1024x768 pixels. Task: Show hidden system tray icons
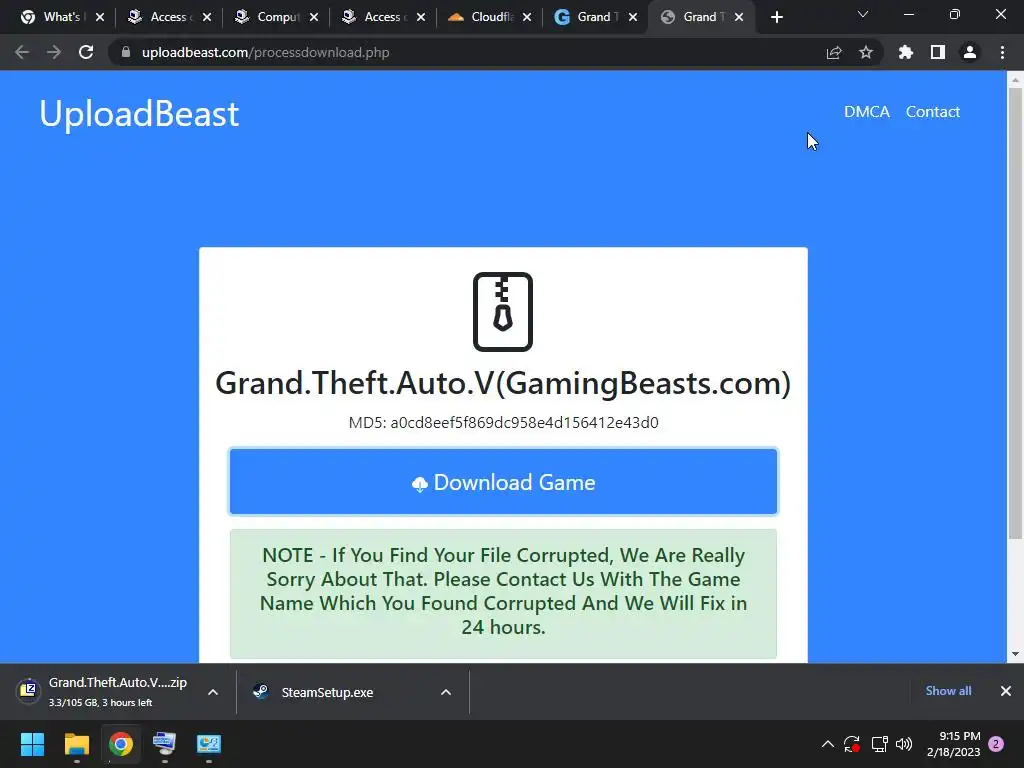(827, 744)
